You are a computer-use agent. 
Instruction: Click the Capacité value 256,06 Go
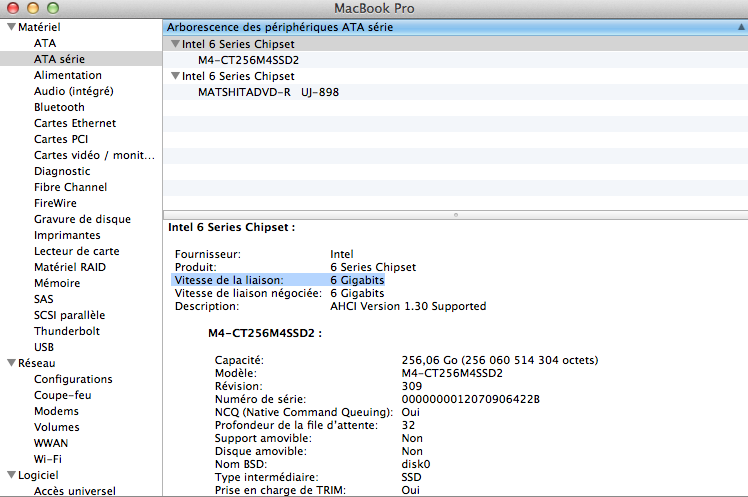pyautogui.click(x=499, y=360)
